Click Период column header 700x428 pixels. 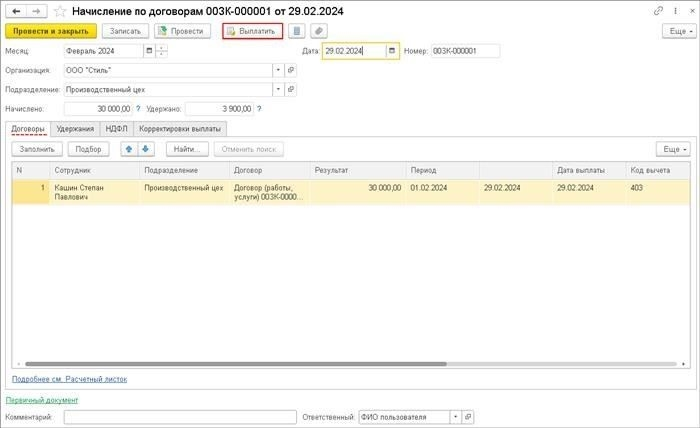coord(442,170)
